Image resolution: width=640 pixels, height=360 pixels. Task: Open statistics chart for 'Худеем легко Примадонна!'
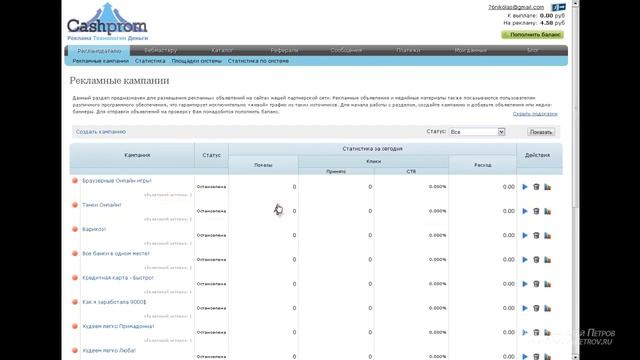(x=548, y=333)
